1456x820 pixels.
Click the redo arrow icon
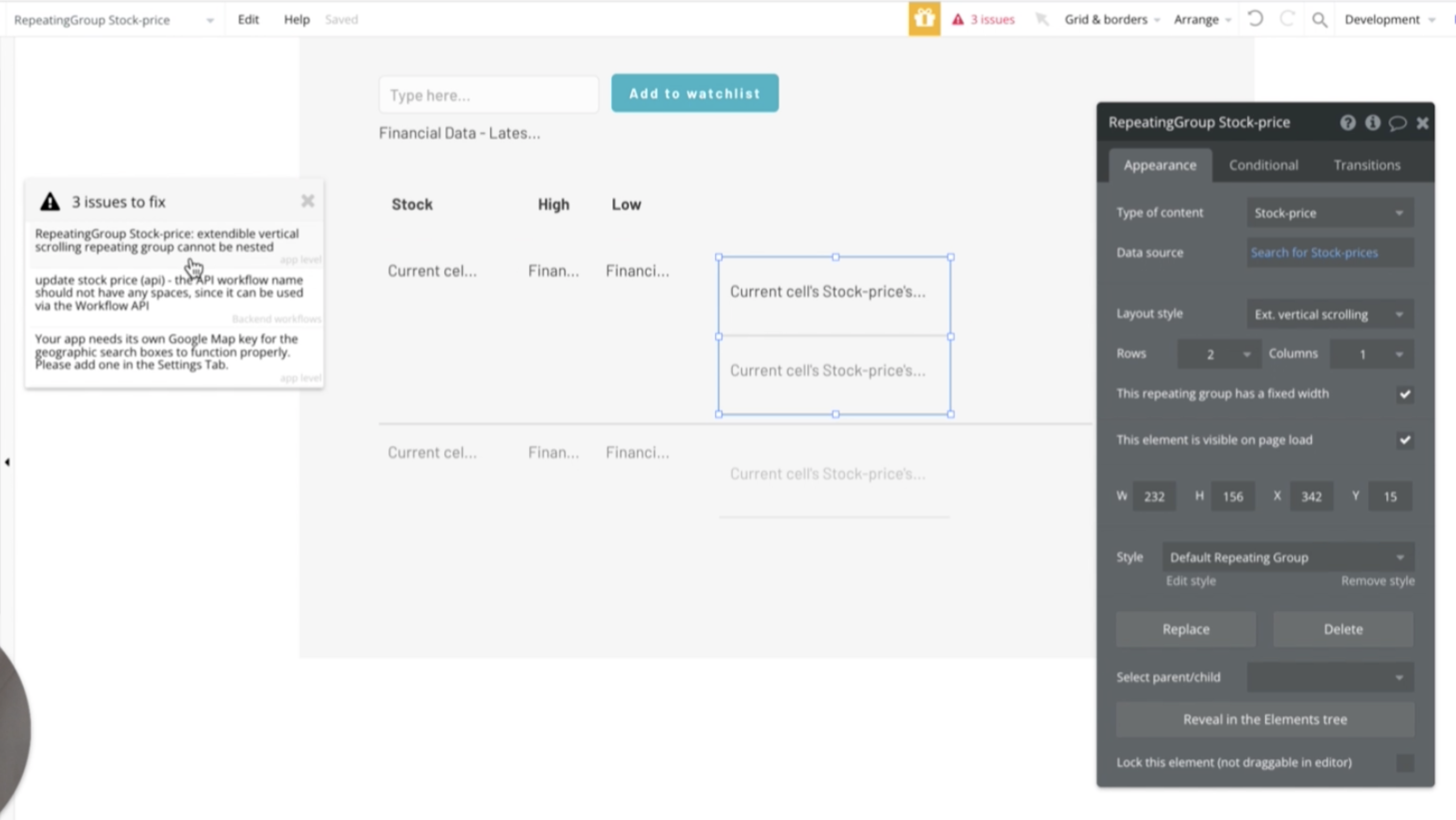pyautogui.click(x=1287, y=19)
